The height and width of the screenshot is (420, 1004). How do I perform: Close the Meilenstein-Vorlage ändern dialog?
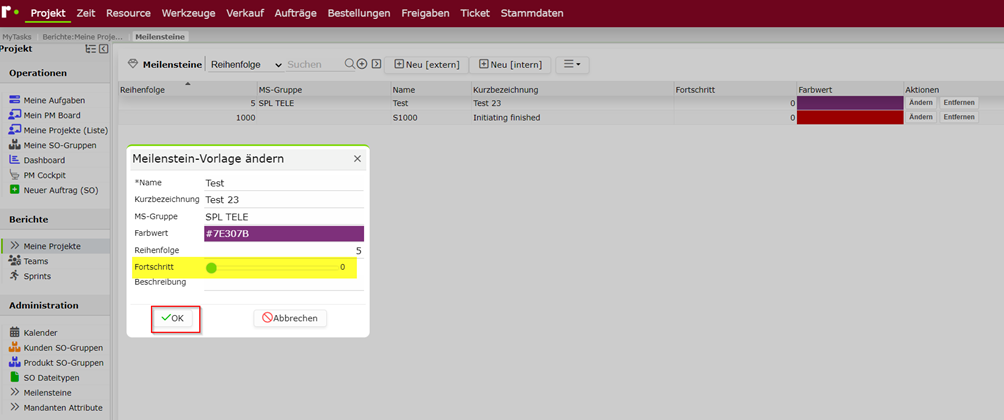tap(357, 159)
